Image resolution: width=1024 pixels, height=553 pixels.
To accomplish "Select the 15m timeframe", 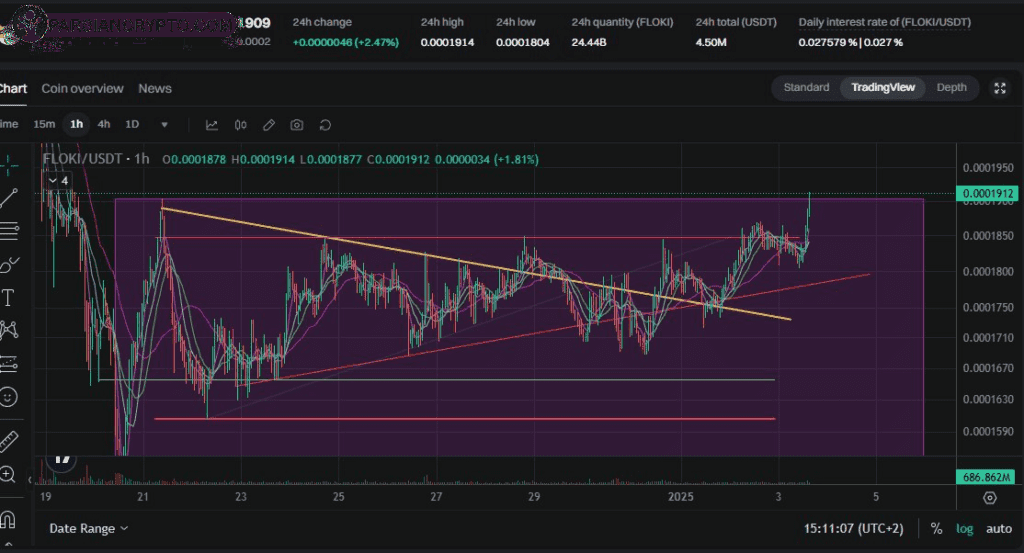I will click(x=44, y=124).
